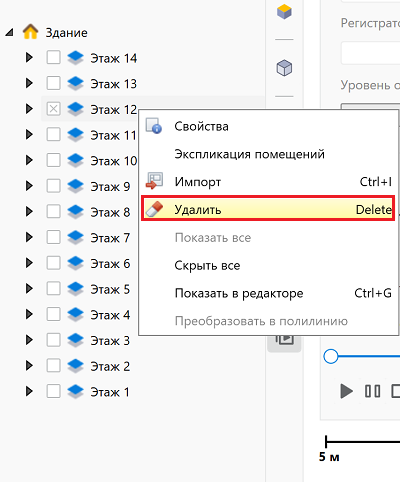Expand the Этаж 9 node
Screen dimensions: 400x482
coord(29,186)
